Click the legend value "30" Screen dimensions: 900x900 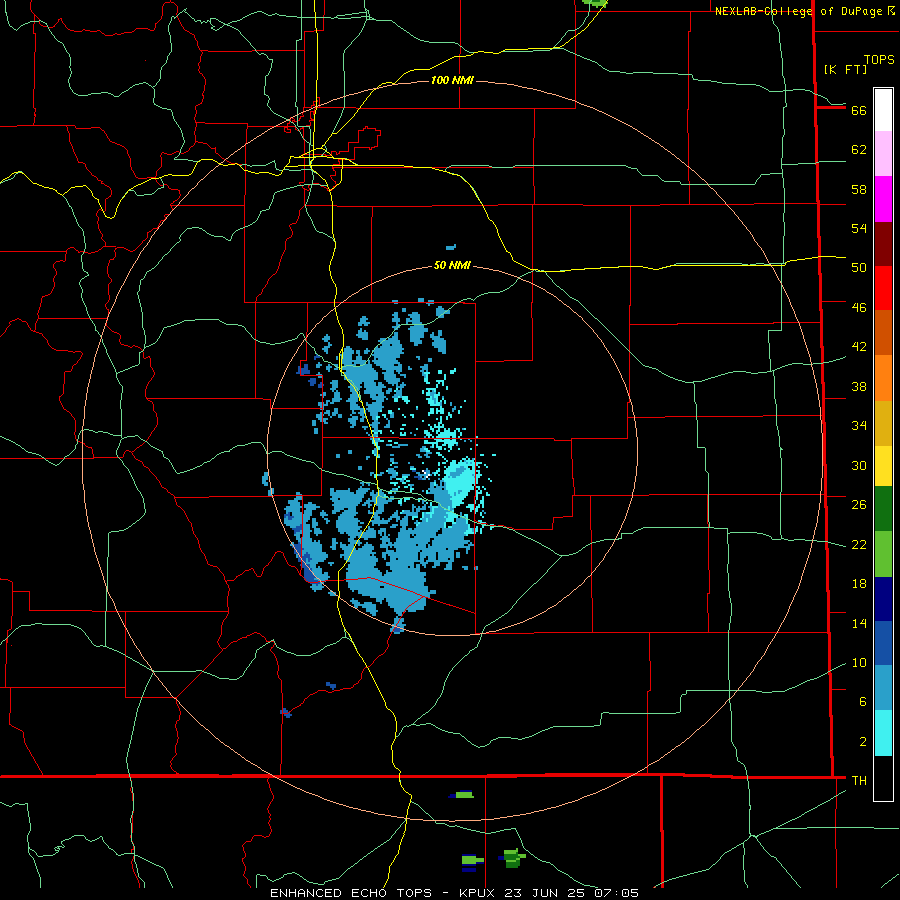(x=859, y=465)
